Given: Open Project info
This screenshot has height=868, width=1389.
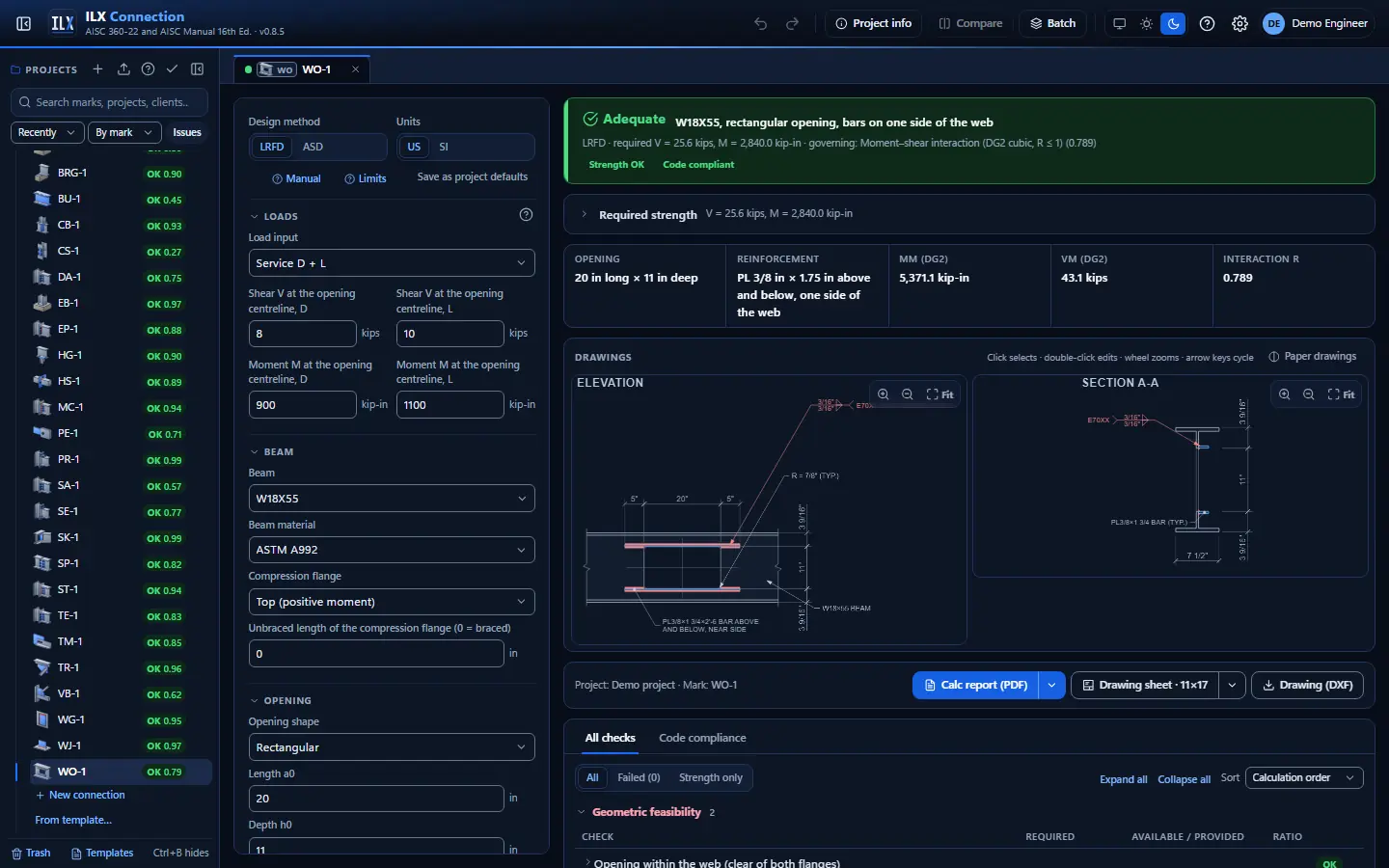Looking at the screenshot, I should (873, 23).
